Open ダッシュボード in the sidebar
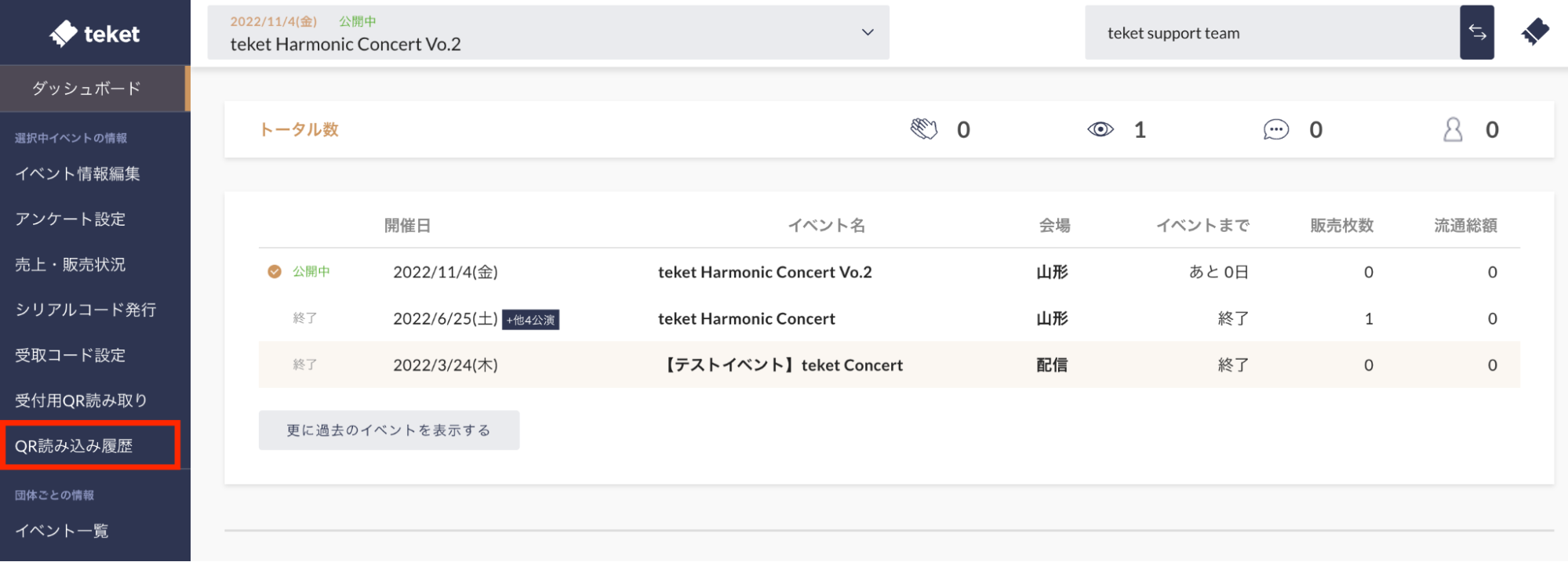Viewport: 1568px width, 562px height. [x=95, y=89]
